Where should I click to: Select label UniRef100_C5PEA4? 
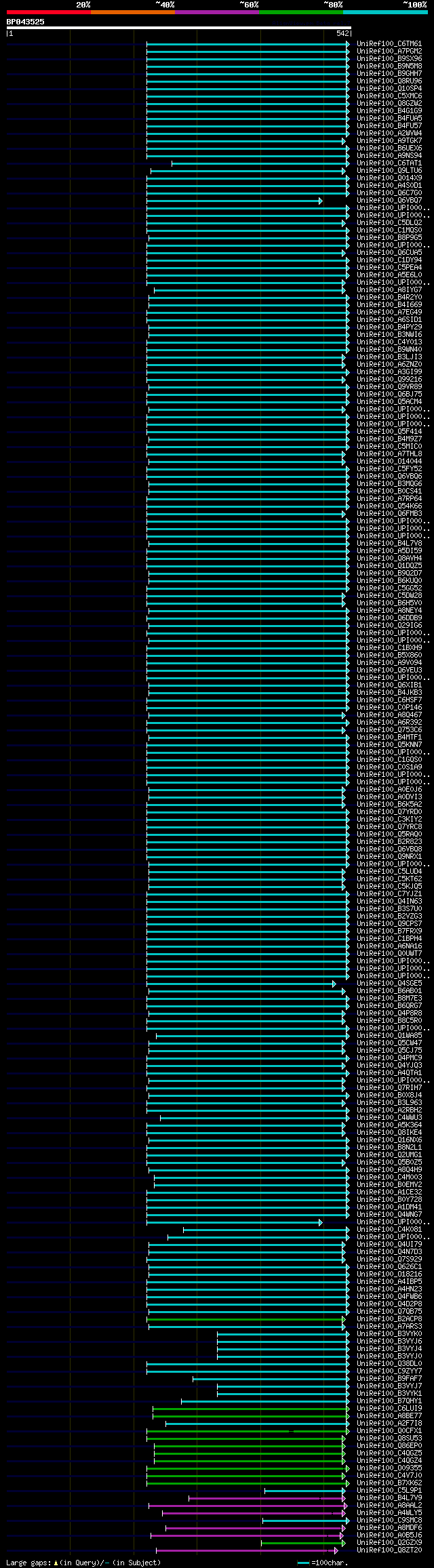[x=389, y=268]
